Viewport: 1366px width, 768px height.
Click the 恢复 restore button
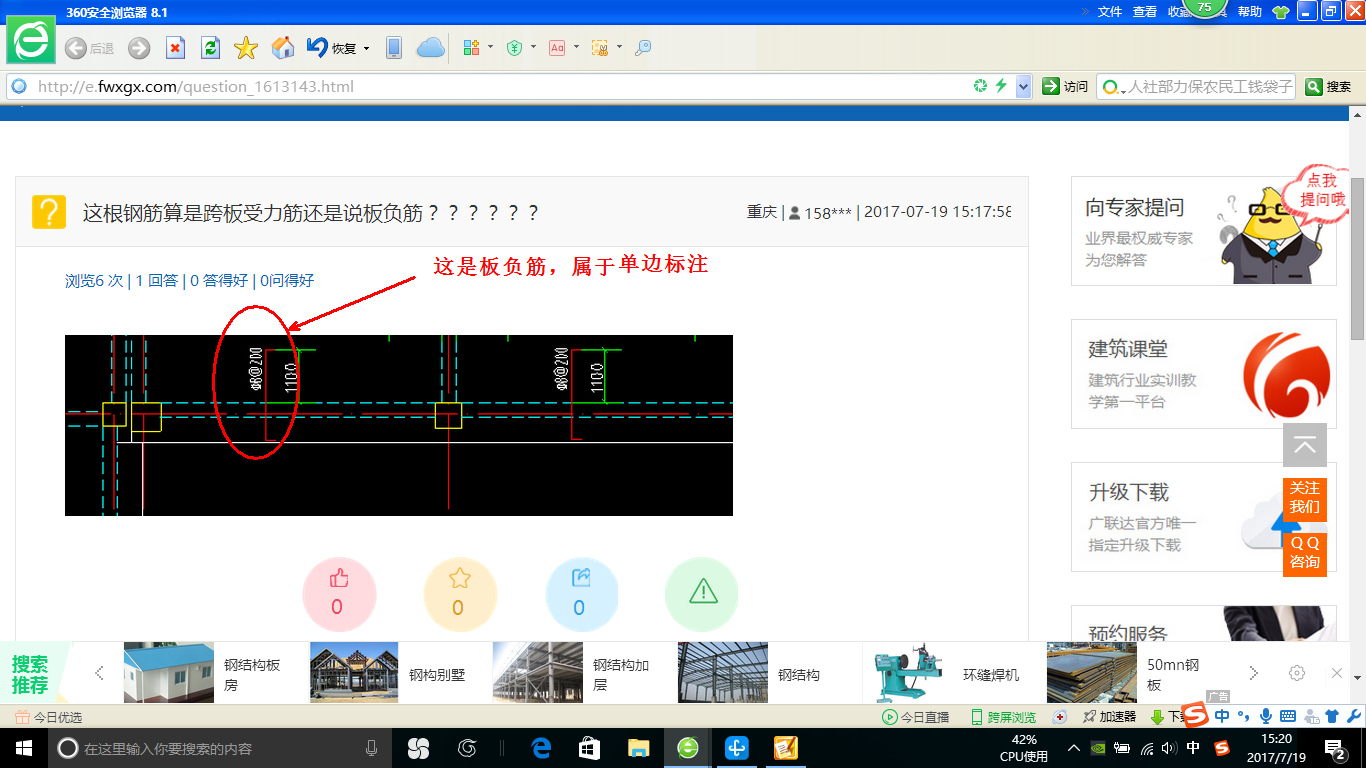coord(332,48)
